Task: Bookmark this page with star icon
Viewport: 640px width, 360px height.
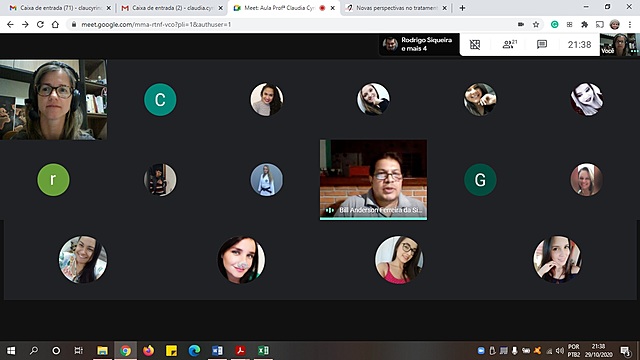Action: tap(536, 24)
